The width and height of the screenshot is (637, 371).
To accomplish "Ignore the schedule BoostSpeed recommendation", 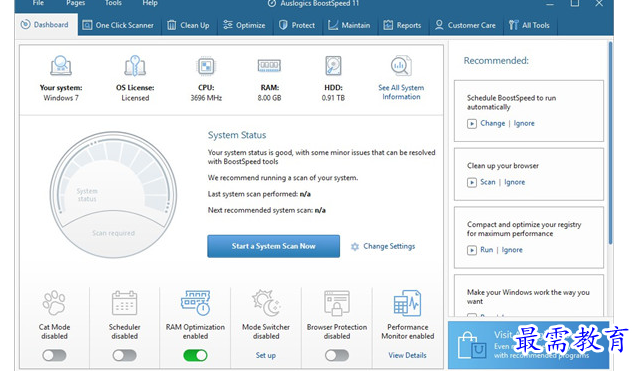I will tap(524, 123).
